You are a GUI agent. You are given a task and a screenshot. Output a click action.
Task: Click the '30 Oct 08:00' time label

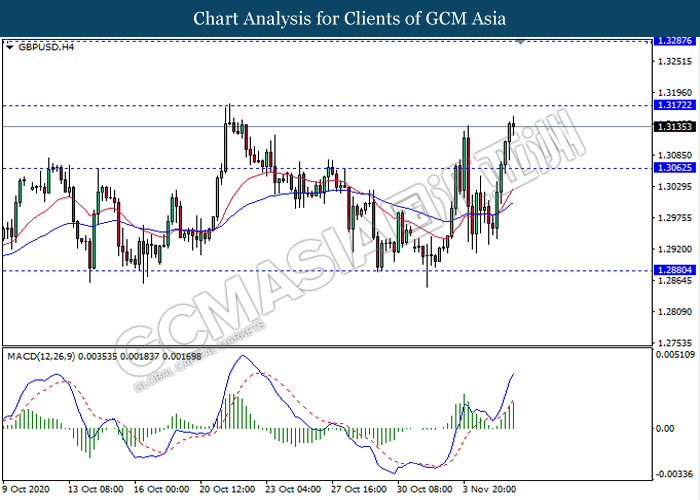click(425, 489)
